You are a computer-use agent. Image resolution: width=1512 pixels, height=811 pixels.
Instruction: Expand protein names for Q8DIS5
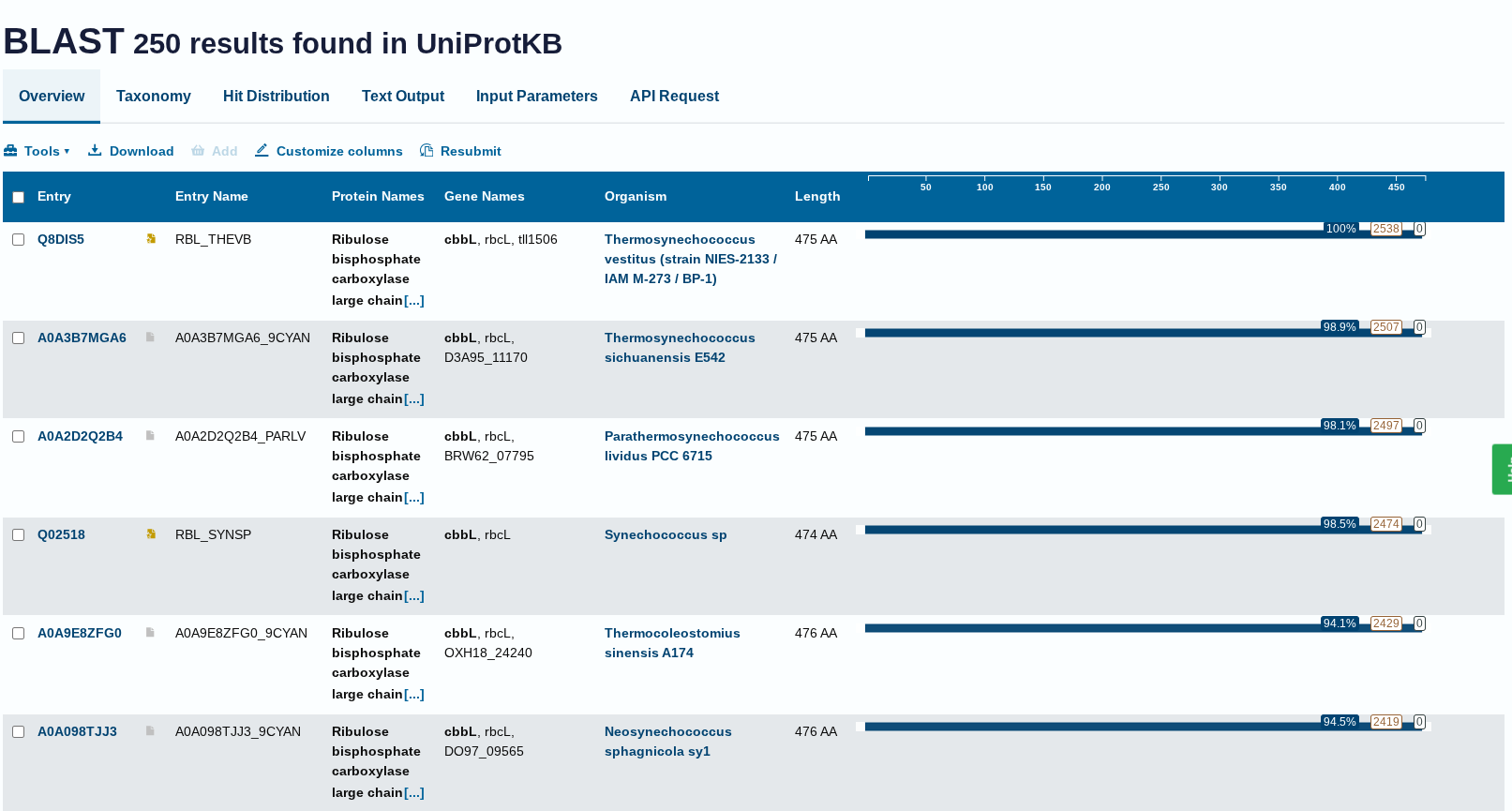[x=414, y=300]
